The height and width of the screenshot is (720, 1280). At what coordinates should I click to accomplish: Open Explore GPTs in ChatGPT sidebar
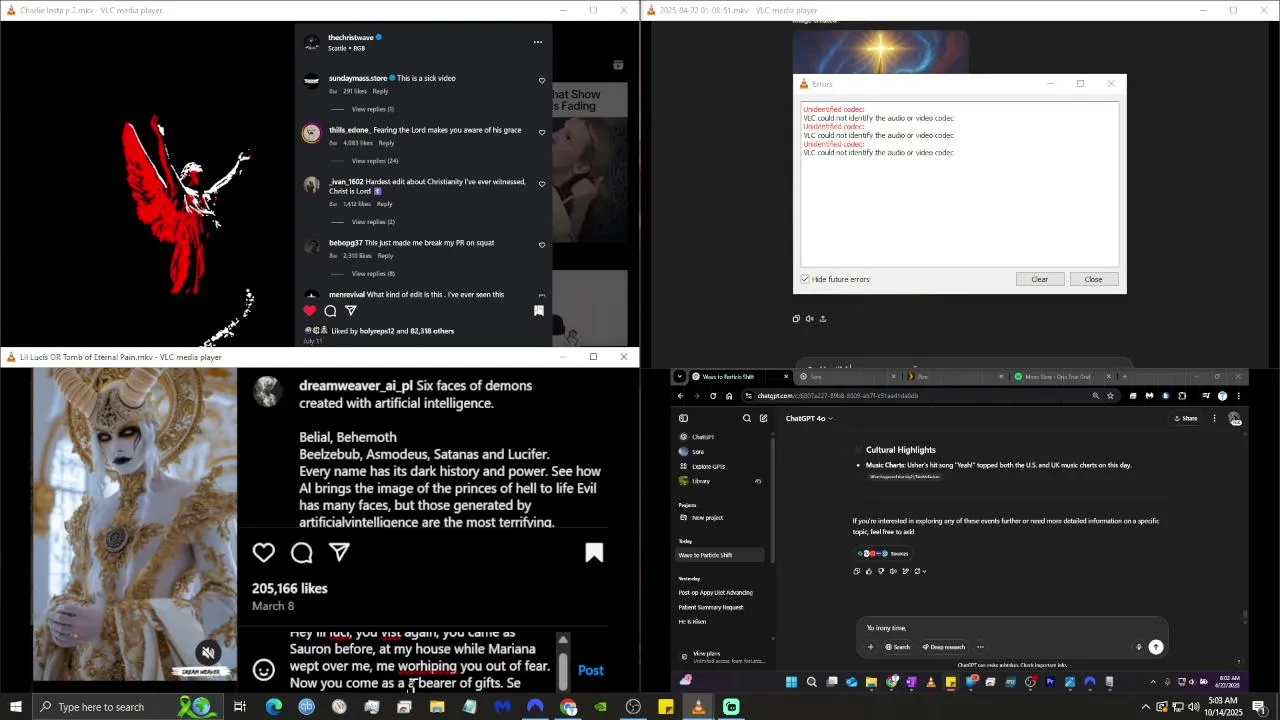click(x=702, y=467)
